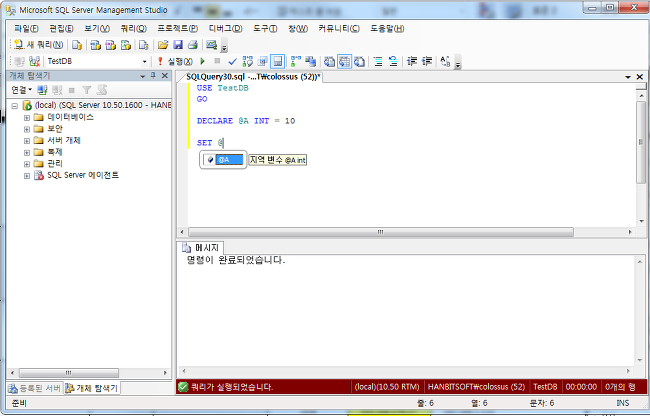This screenshot has height=416, width=650.
Task: Click the Analysis Services MDX Query icon
Action: [96, 45]
